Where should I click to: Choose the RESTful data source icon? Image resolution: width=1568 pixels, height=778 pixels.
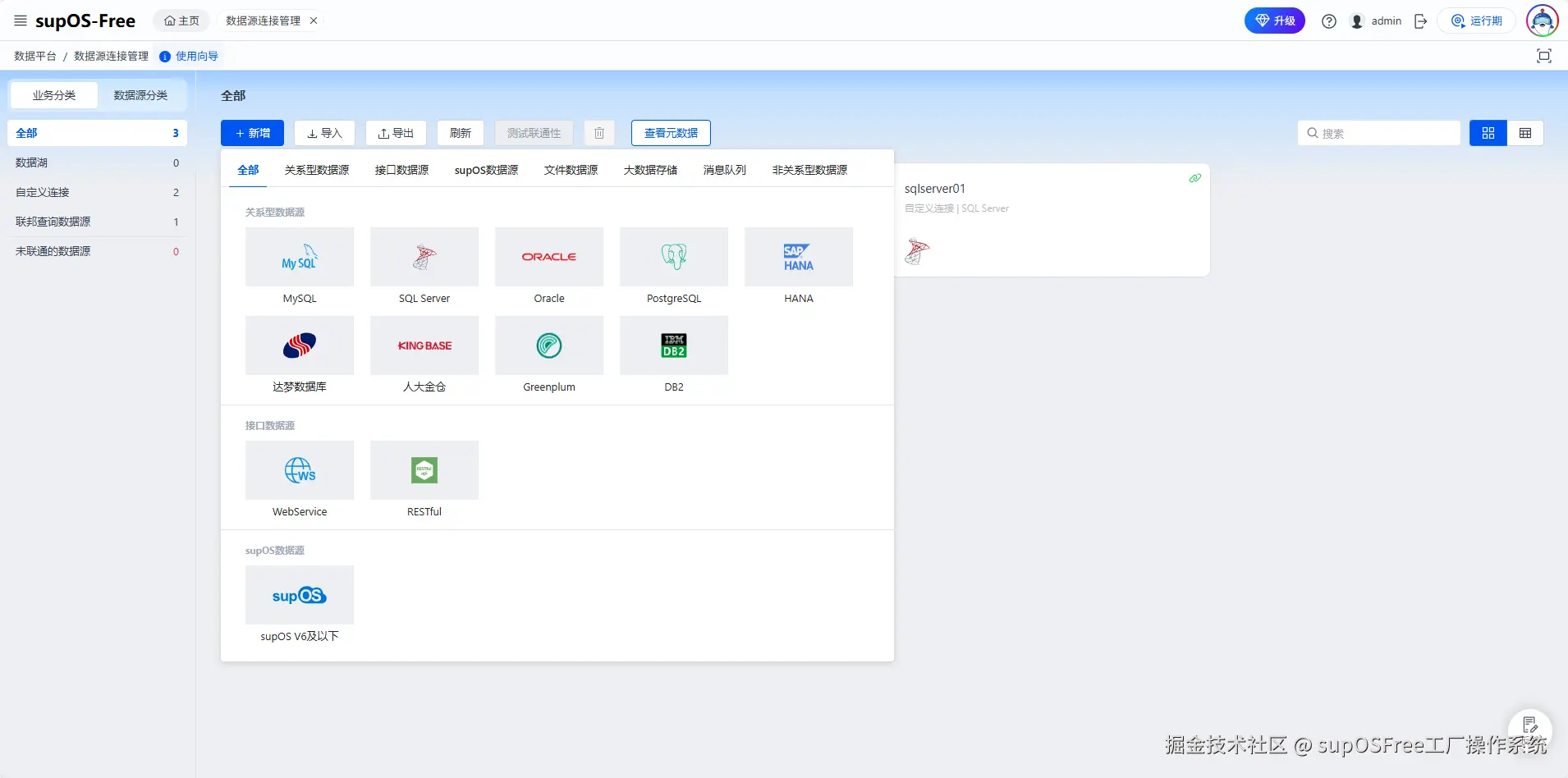(424, 470)
